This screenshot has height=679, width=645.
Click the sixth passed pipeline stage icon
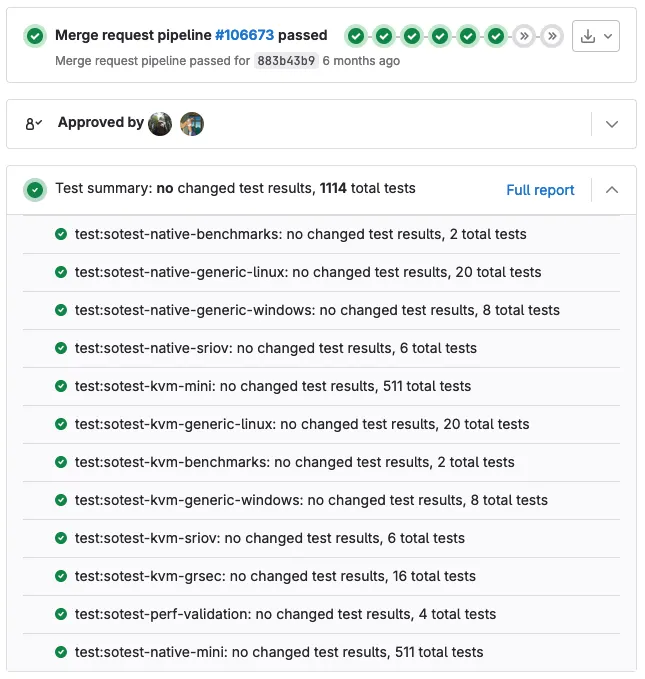[496, 36]
